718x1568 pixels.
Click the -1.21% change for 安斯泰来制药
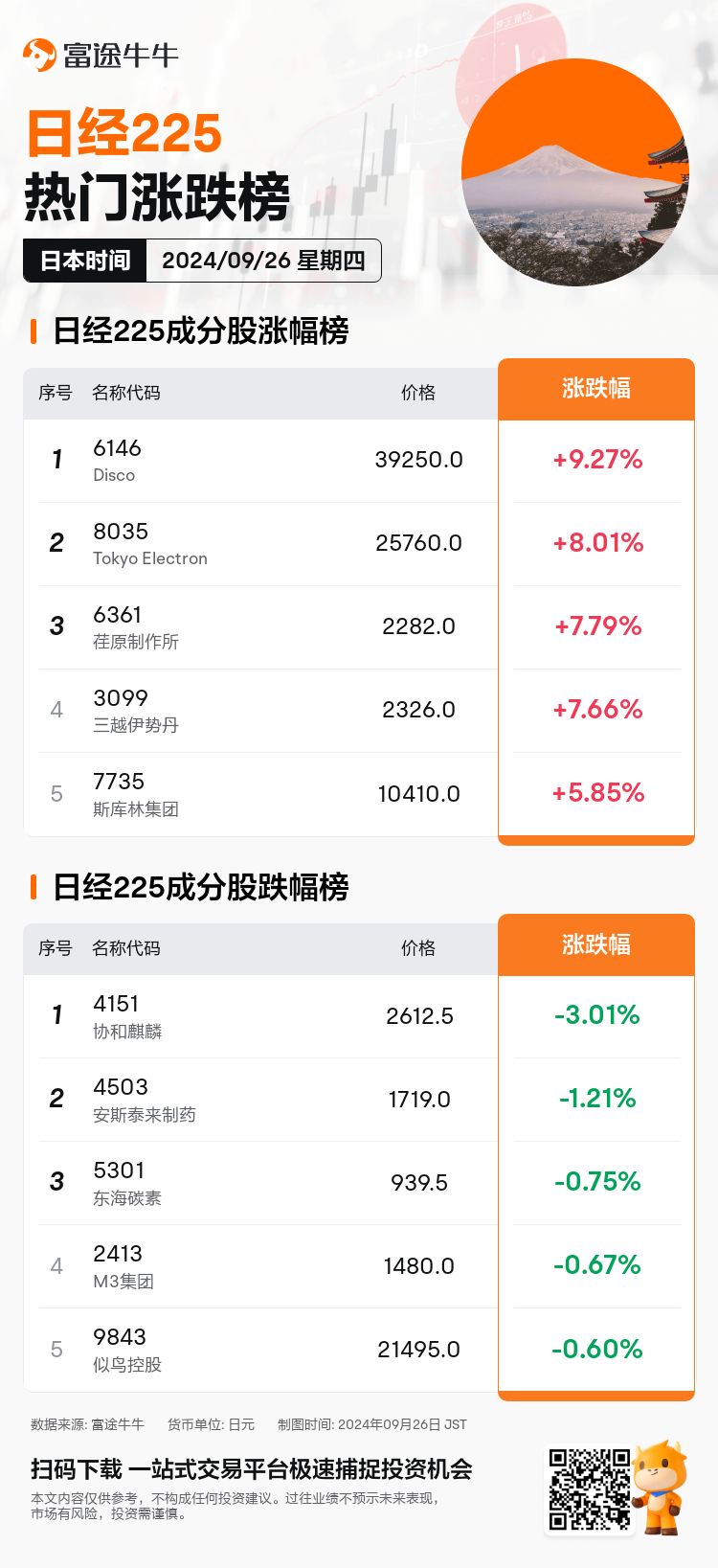coord(597,1099)
